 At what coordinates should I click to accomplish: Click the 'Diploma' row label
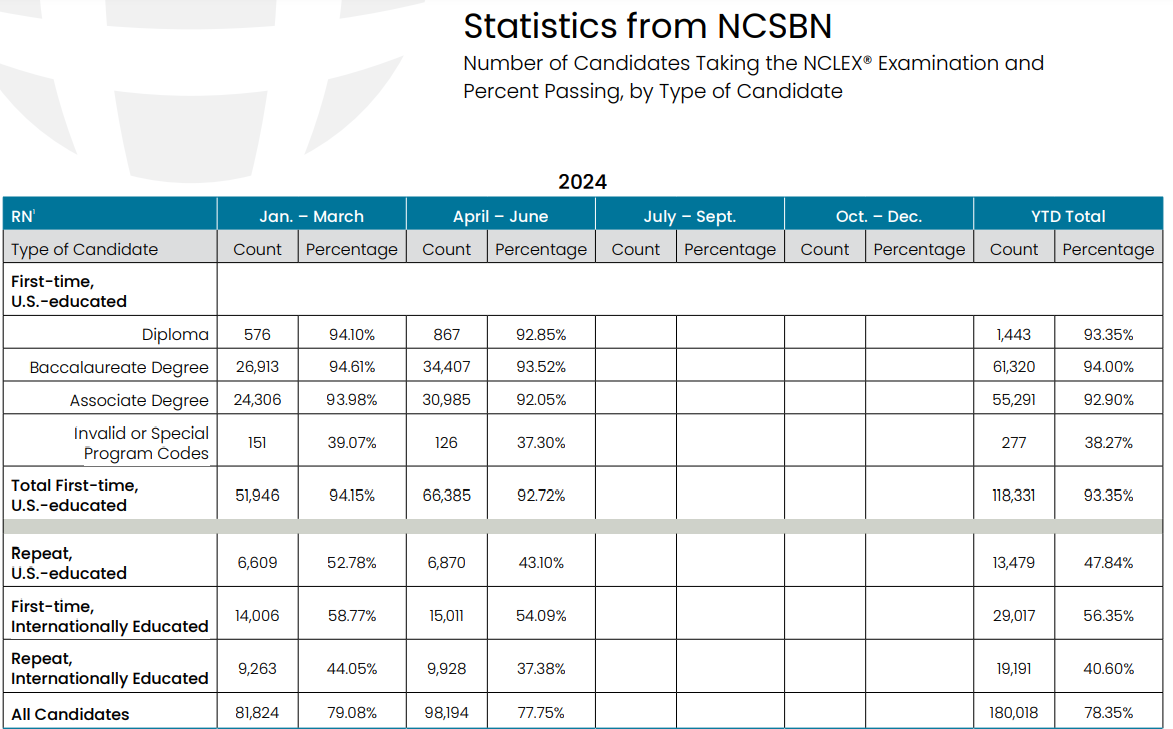(x=175, y=335)
